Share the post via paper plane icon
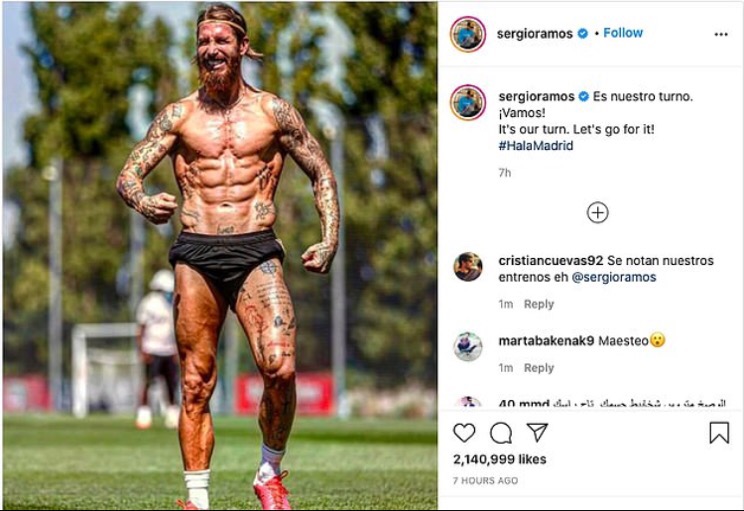The image size is (744, 511). (538, 432)
